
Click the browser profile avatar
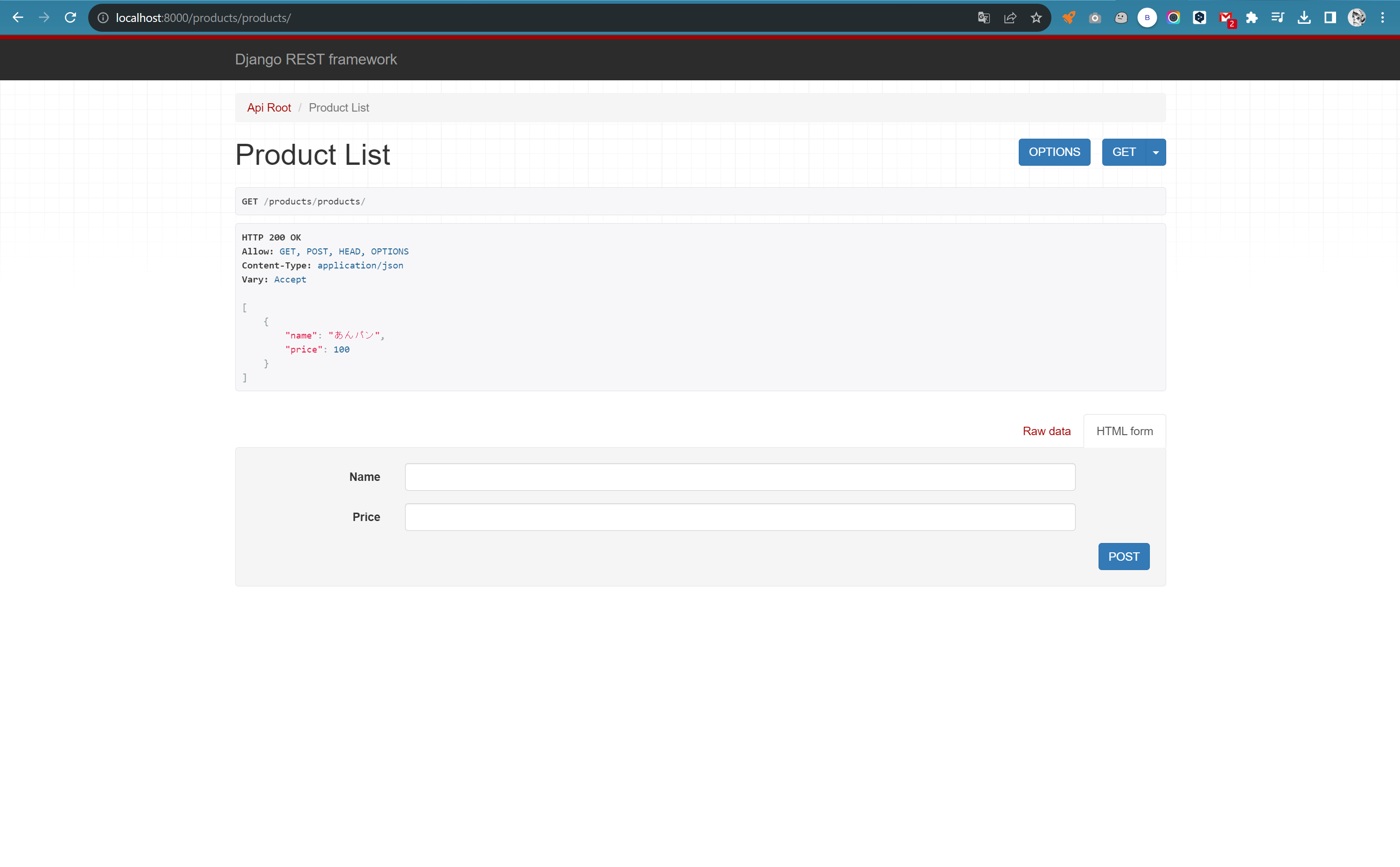pyautogui.click(x=1357, y=17)
